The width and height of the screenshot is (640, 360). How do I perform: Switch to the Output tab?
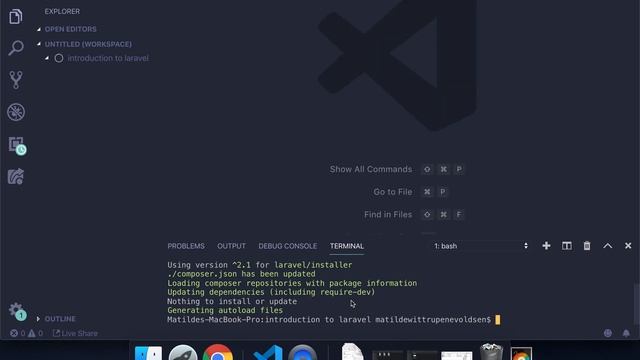[231, 246]
